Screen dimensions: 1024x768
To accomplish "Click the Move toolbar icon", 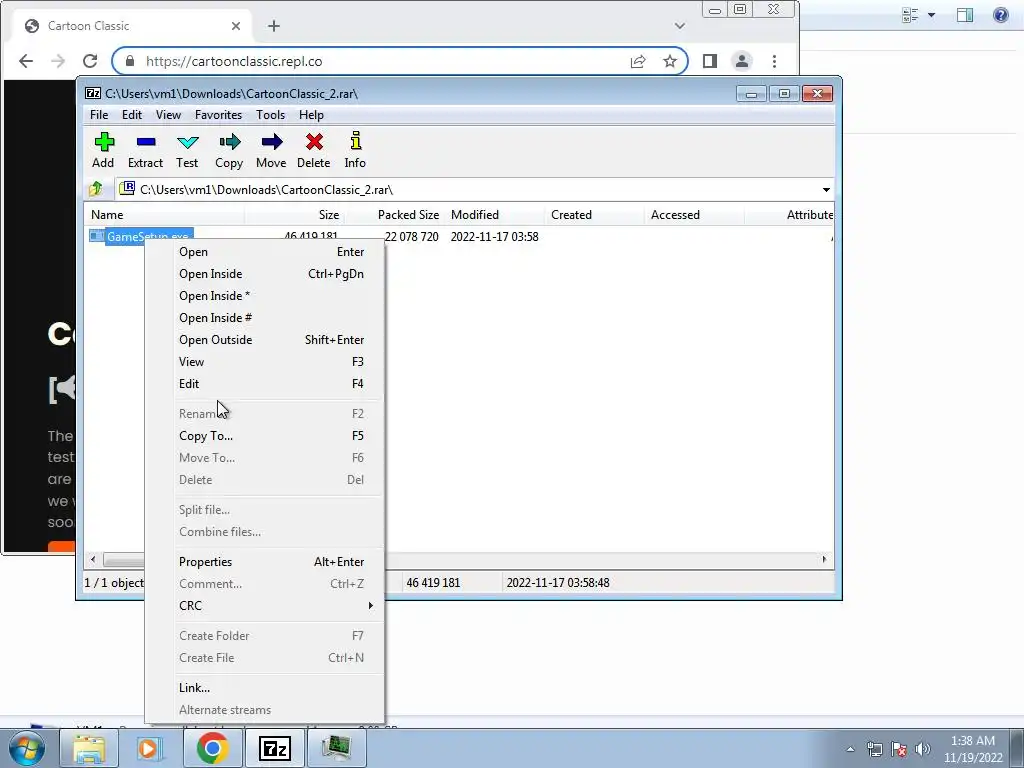I will pos(271,150).
